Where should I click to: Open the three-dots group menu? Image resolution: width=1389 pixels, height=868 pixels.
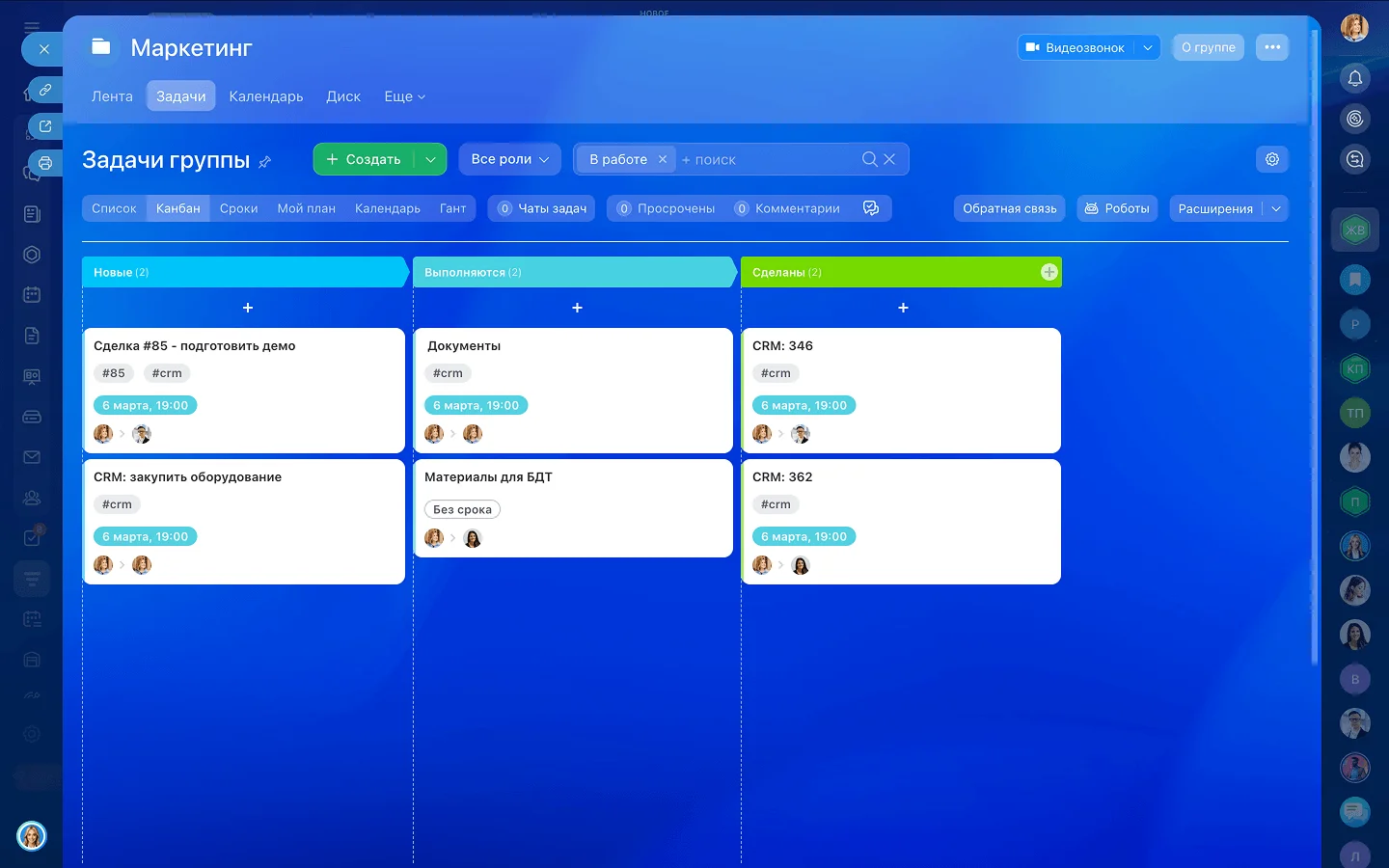(1272, 47)
